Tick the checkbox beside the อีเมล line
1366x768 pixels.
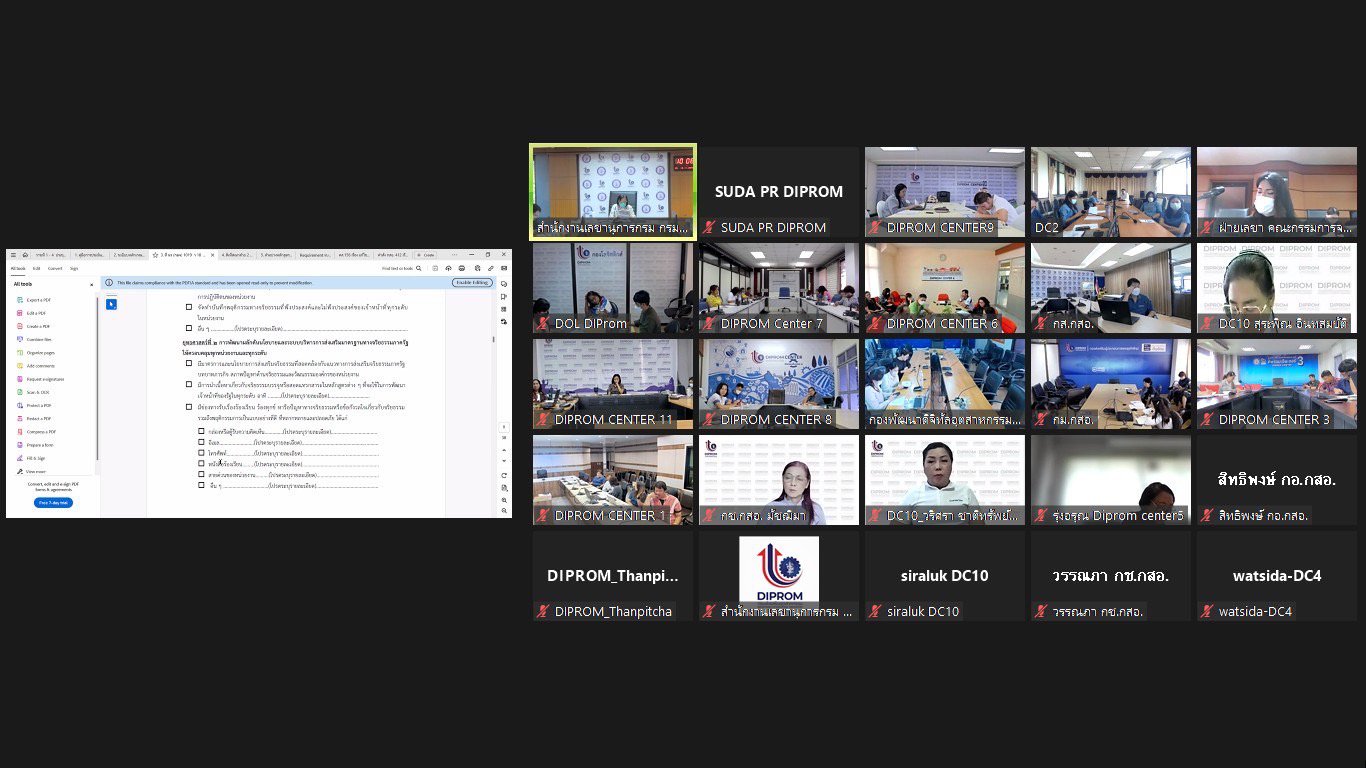(201, 442)
